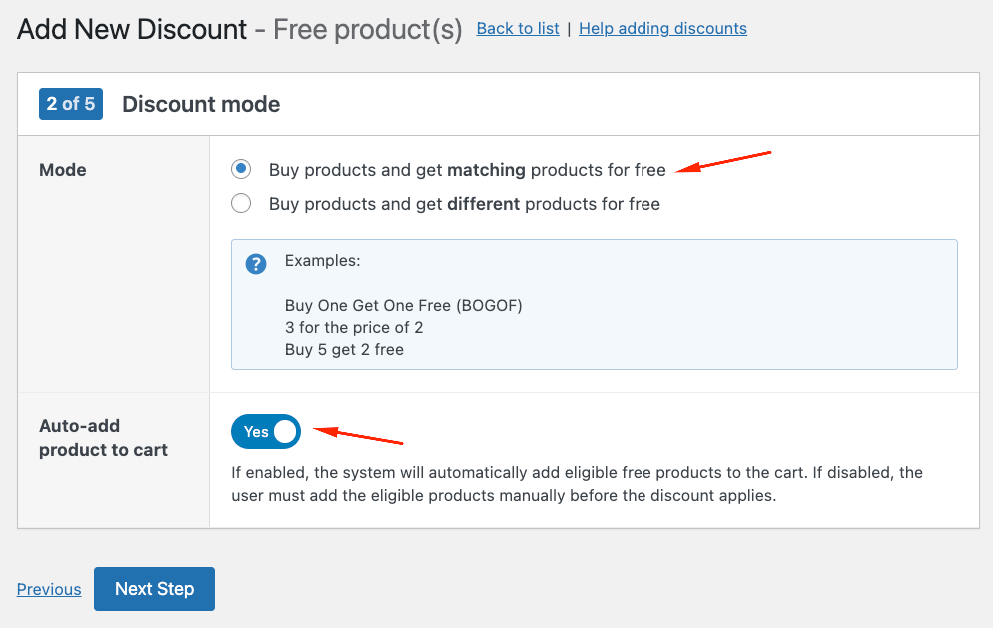993x628 pixels.
Task: Click the Discount mode section header
Action: click(x=200, y=103)
